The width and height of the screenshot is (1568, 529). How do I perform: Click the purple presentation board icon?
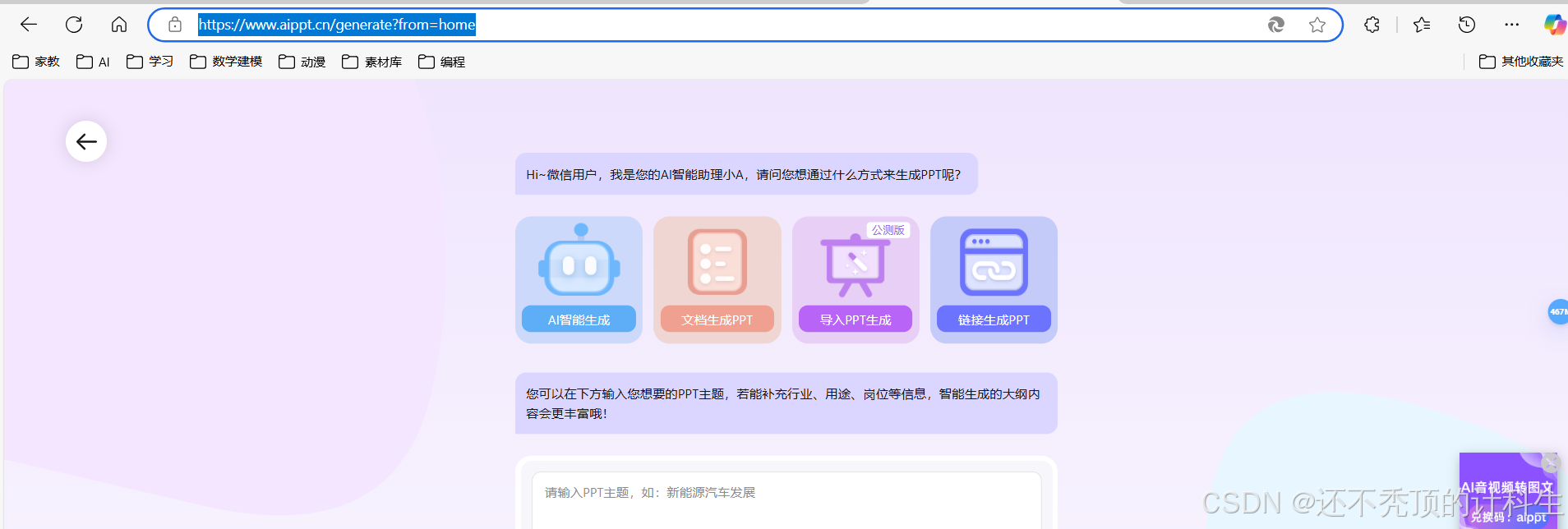pos(855,266)
